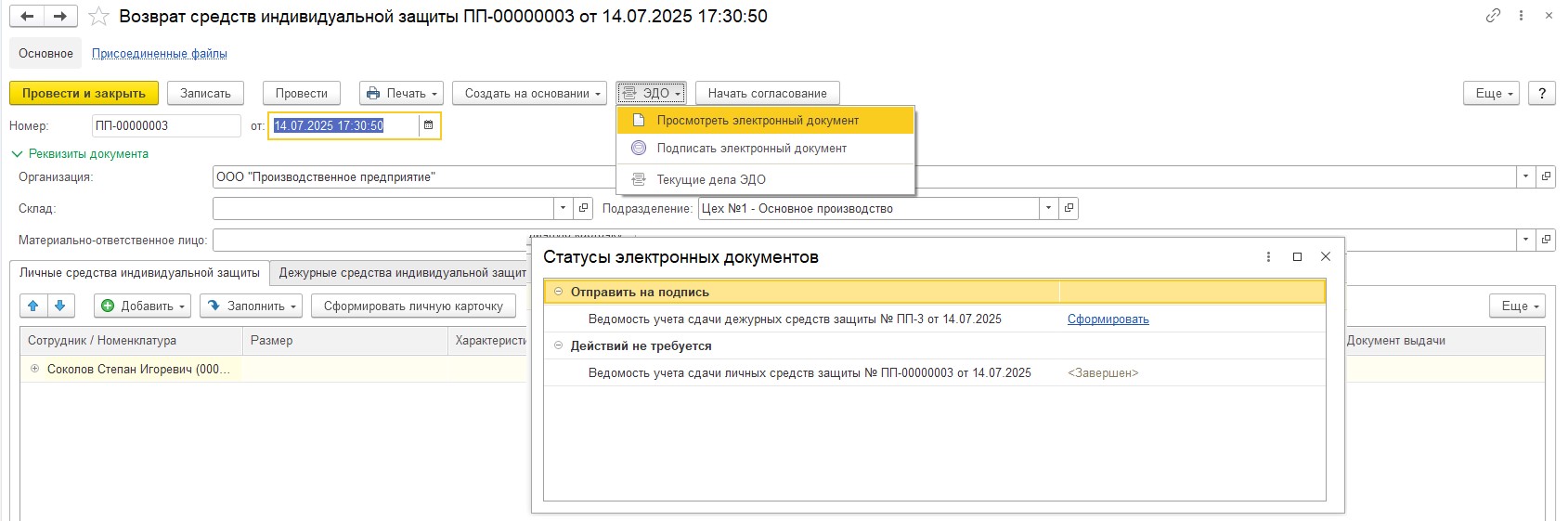Collapse the "Реквизиты документа" section
The width and height of the screenshot is (1568, 521).
17,154
